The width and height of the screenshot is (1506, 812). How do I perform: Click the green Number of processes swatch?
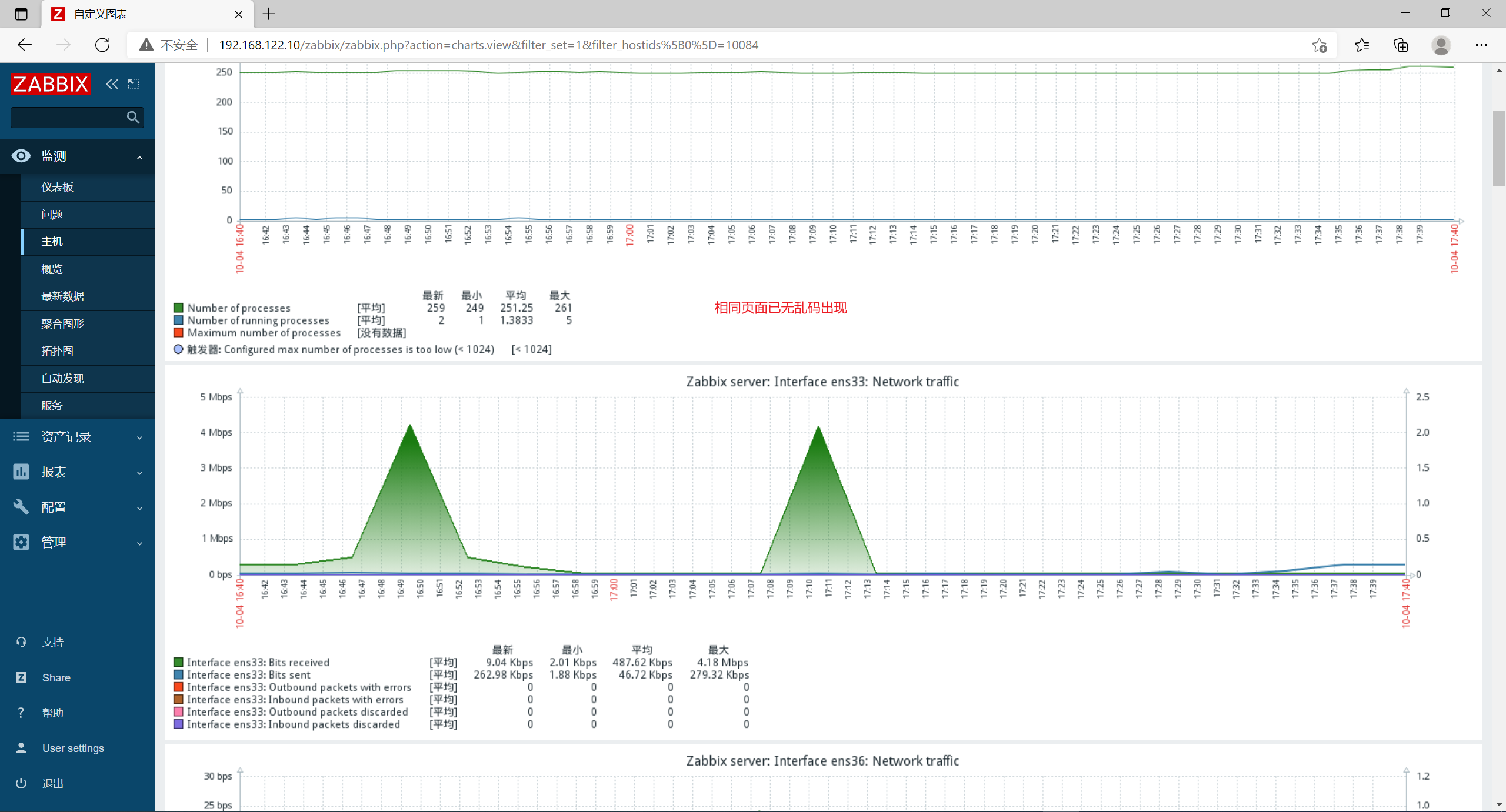coord(178,308)
